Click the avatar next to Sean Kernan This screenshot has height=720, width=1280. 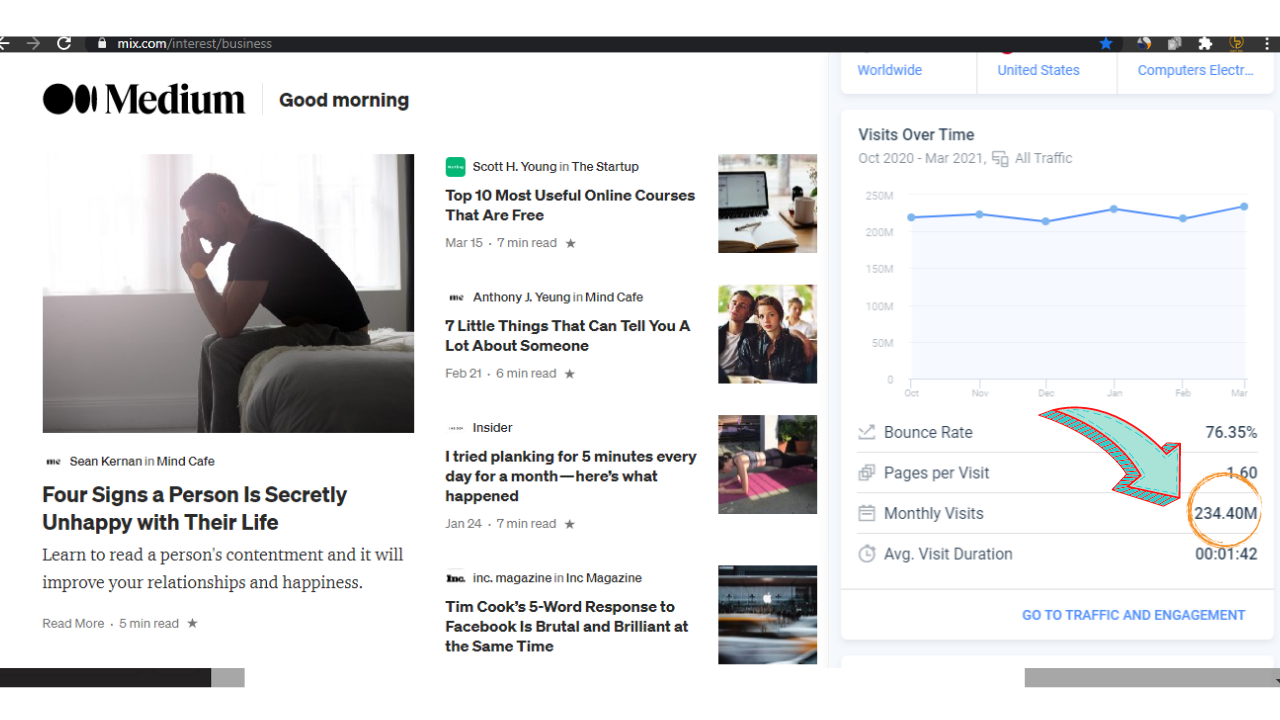pyautogui.click(x=53, y=462)
